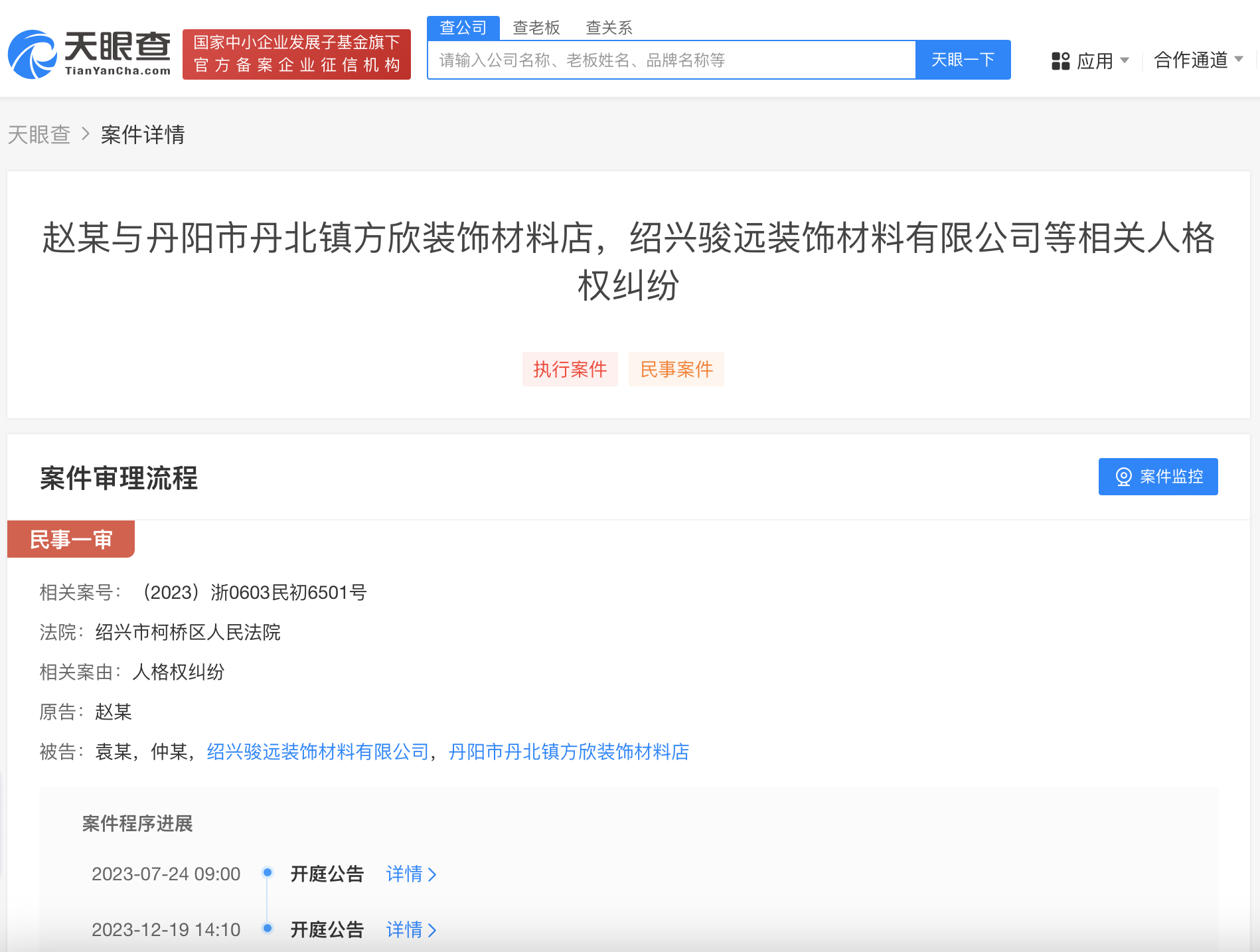
Task: Select the 民事案件 tag
Action: coord(676,369)
